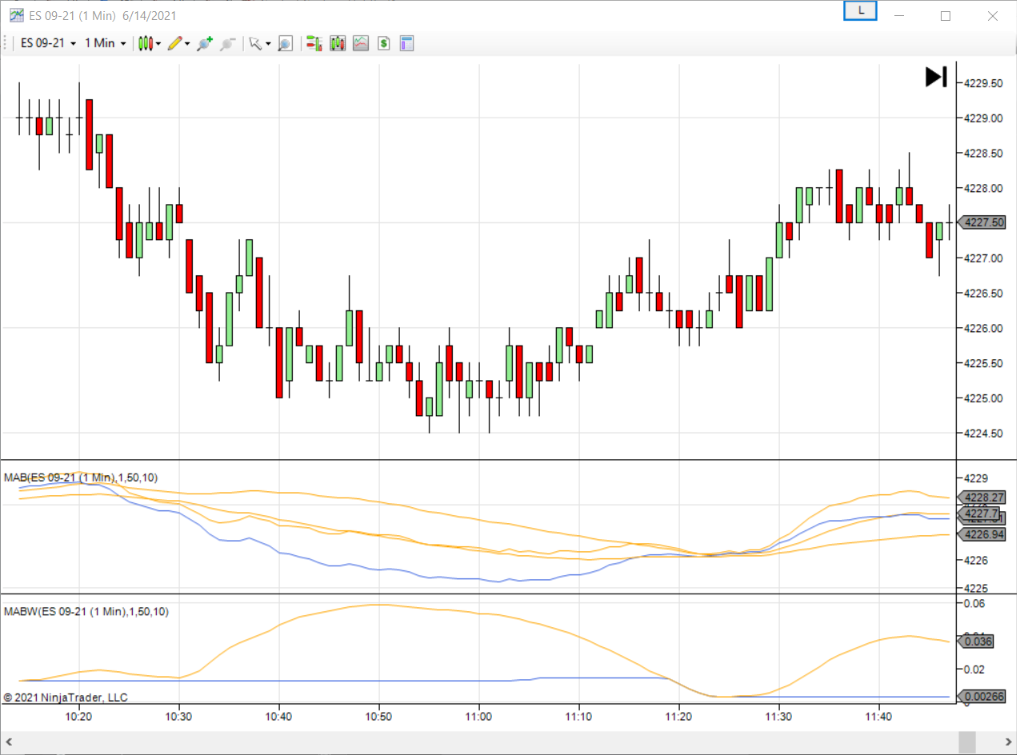1017x755 pixels.
Task: Open the Drawing Tools pencil icon
Action: pos(172,43)
